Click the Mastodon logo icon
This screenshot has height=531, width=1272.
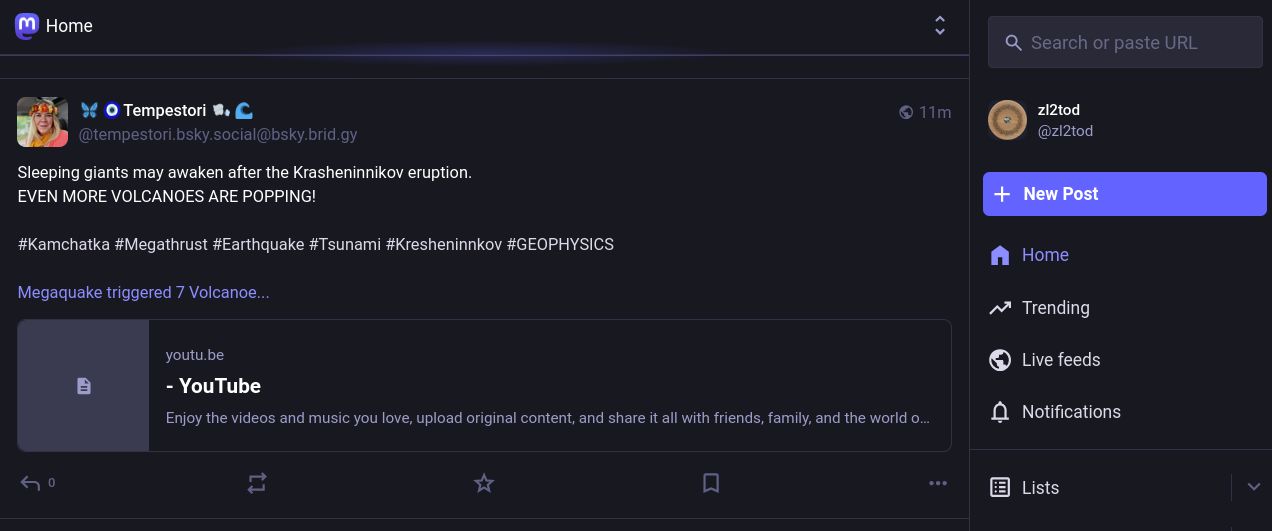coord(27,26)
